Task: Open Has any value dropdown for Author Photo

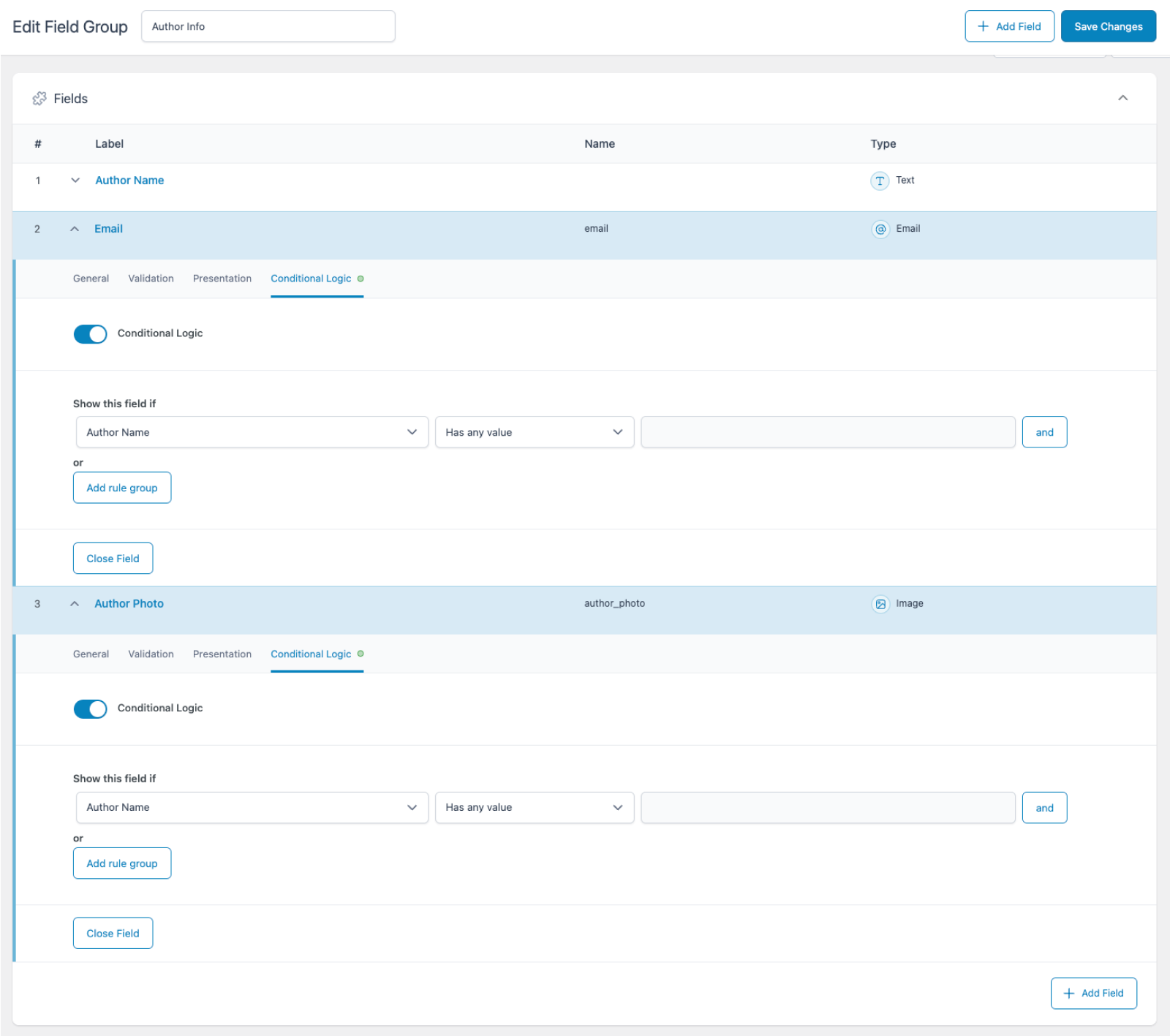Action: 534,807
